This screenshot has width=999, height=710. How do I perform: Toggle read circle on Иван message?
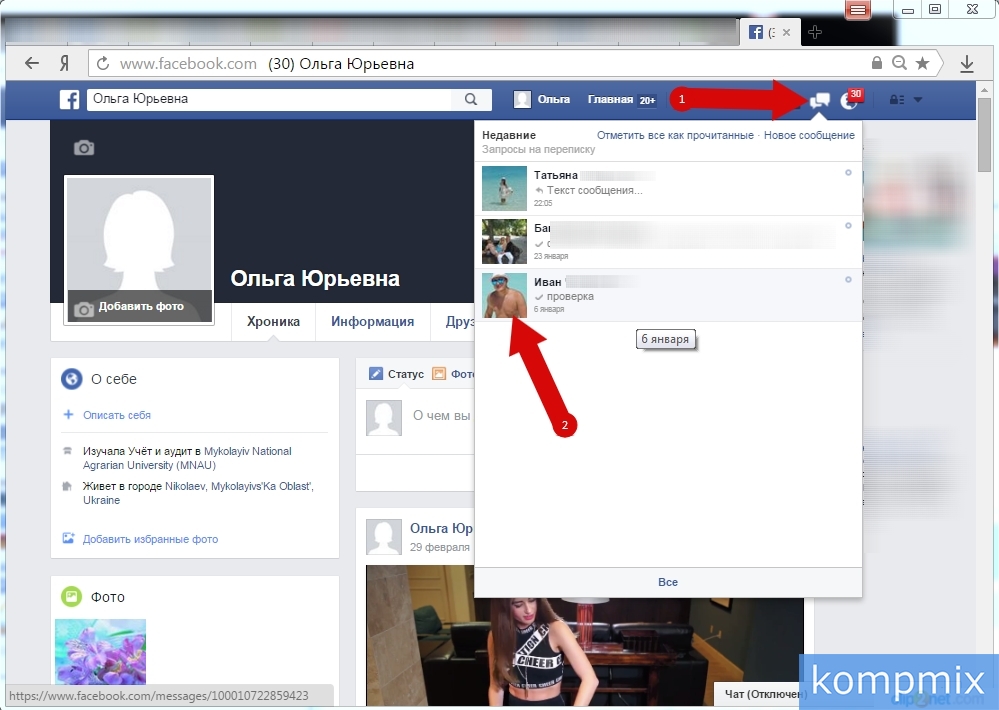click(x=848, y=279)
